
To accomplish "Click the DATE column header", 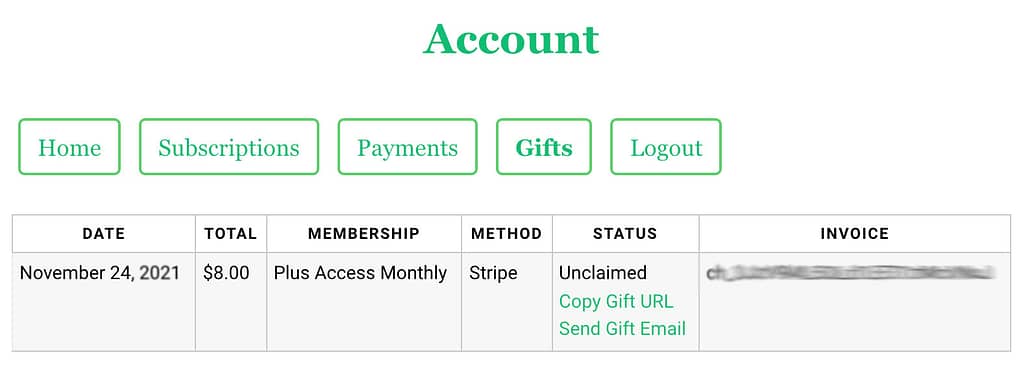I will click(104, 234).
